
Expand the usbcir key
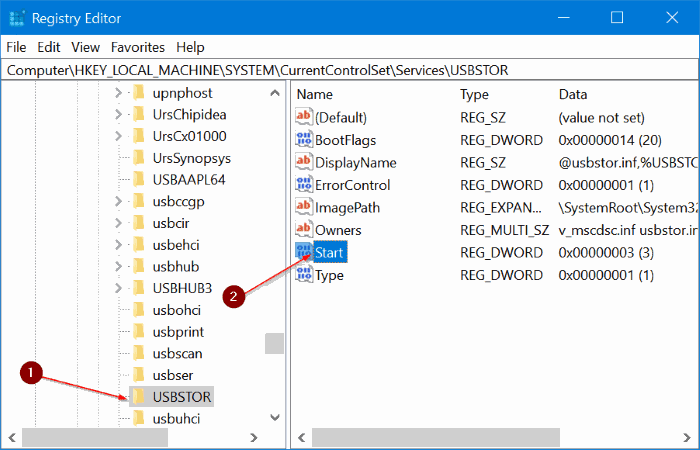118,223
